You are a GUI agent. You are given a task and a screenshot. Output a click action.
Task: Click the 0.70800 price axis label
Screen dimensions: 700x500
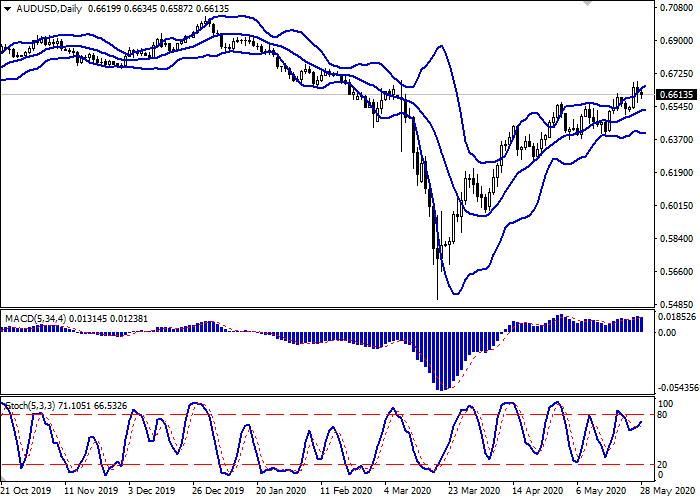[x=677, y=9]
